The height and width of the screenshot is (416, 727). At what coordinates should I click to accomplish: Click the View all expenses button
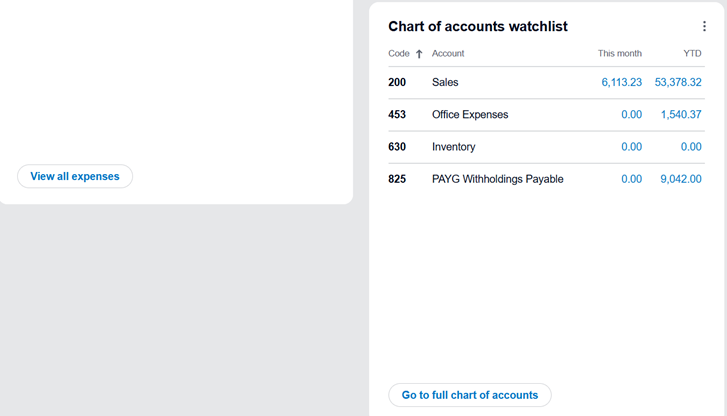[75, 176]
